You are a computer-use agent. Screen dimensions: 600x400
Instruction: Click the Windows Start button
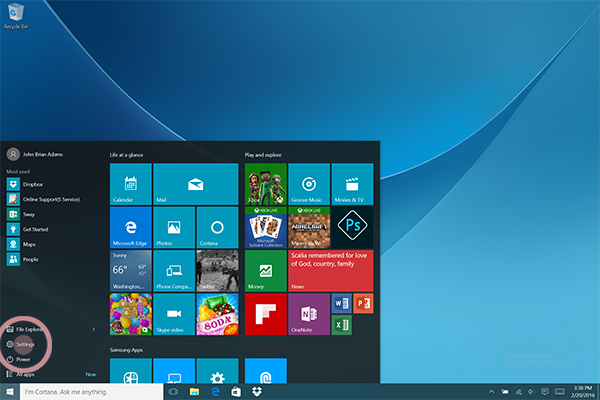coord(10,392)
